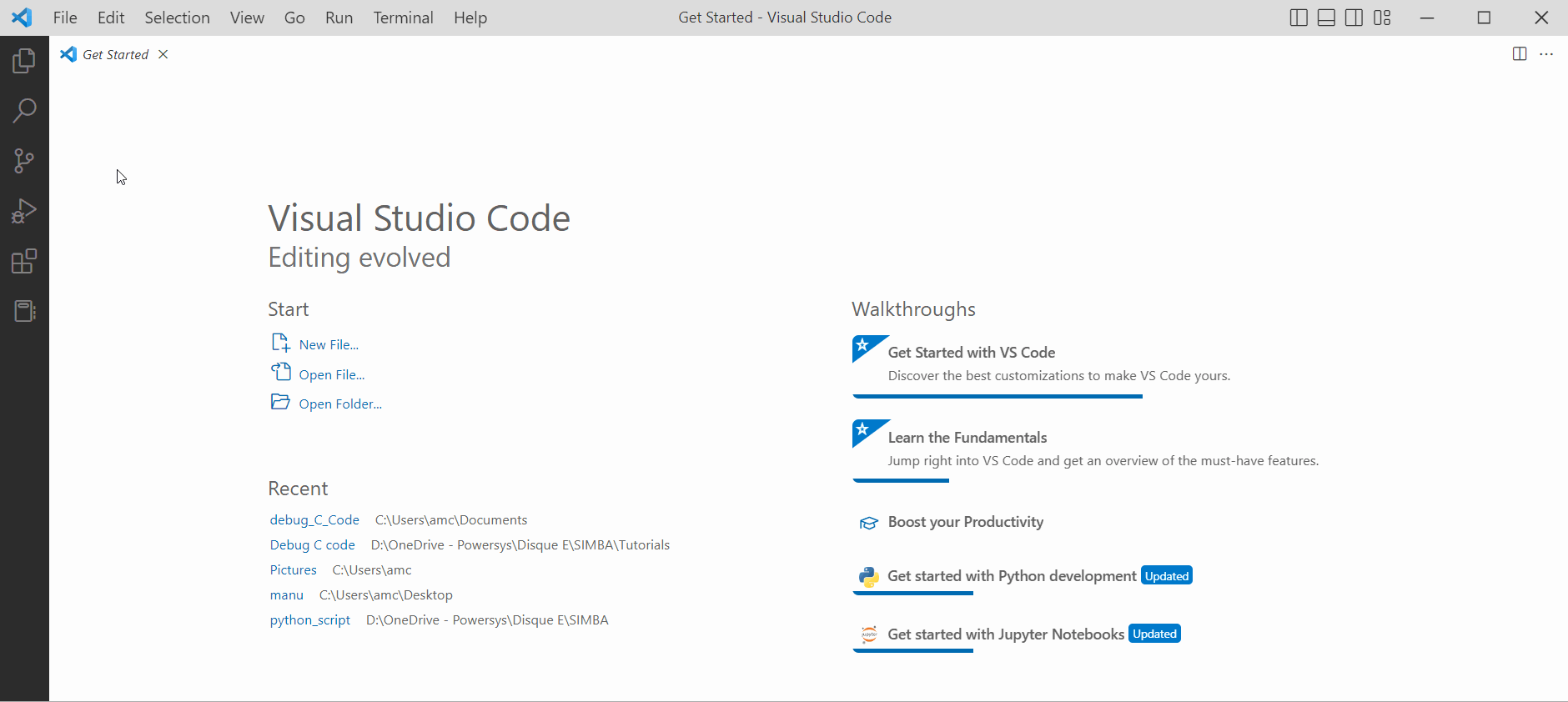Open the View menu
This screenshot has width=1568, height=702.
click(247, 18)
